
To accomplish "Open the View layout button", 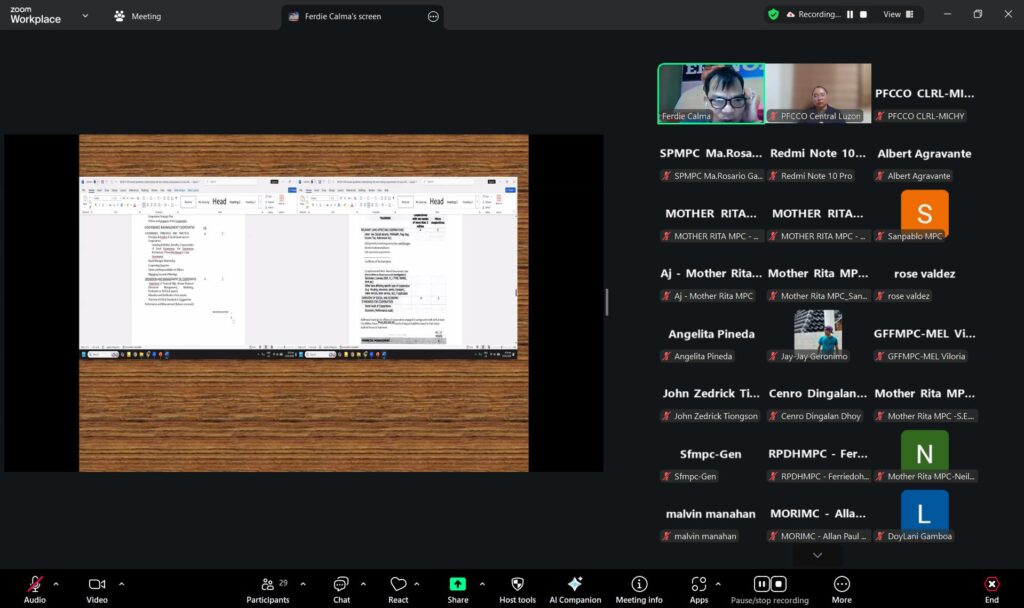I will (x=891, y=15).
